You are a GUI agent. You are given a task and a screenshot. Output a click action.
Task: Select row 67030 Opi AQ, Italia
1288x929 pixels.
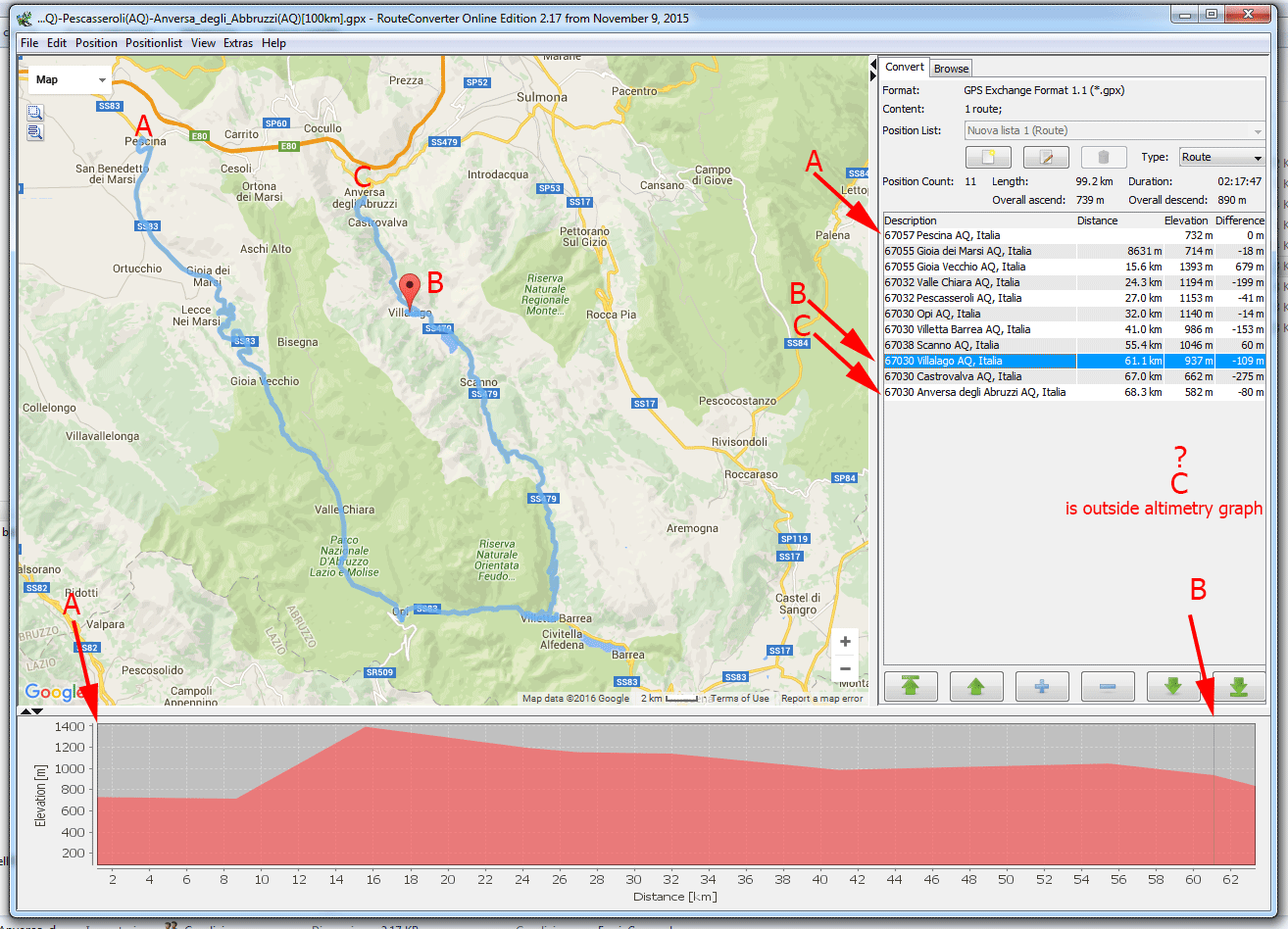[x=1074, y=314]
